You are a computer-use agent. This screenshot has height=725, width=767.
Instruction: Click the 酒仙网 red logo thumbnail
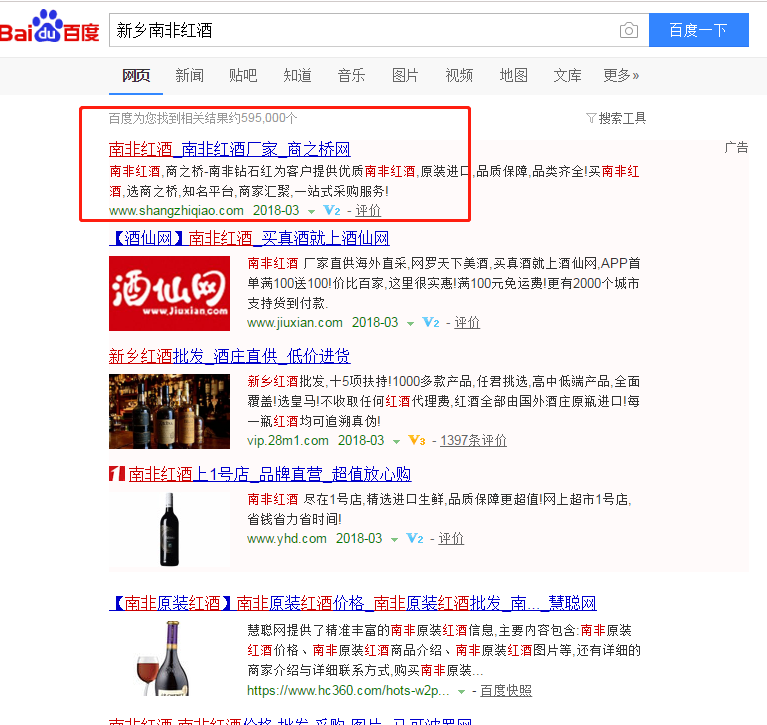(169, 294)
